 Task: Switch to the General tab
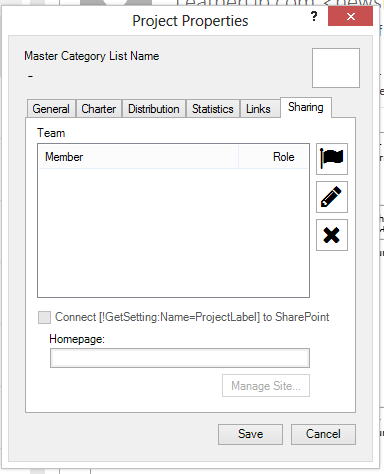[51, 109]
